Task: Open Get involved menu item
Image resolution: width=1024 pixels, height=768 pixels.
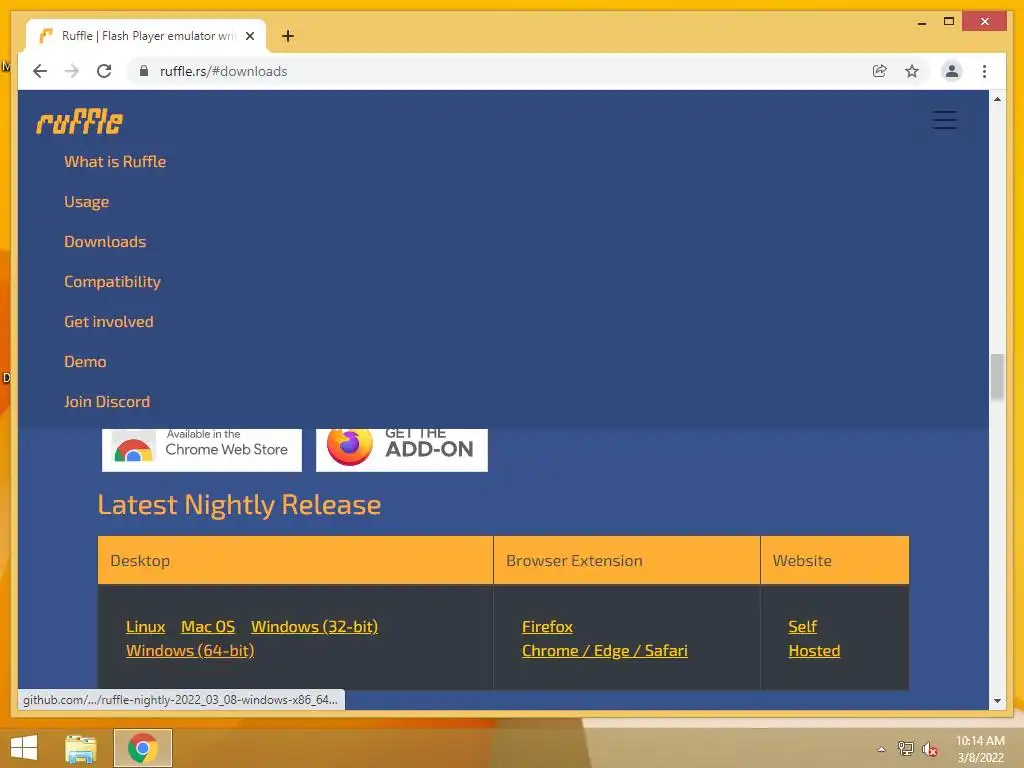Action: 109,321
